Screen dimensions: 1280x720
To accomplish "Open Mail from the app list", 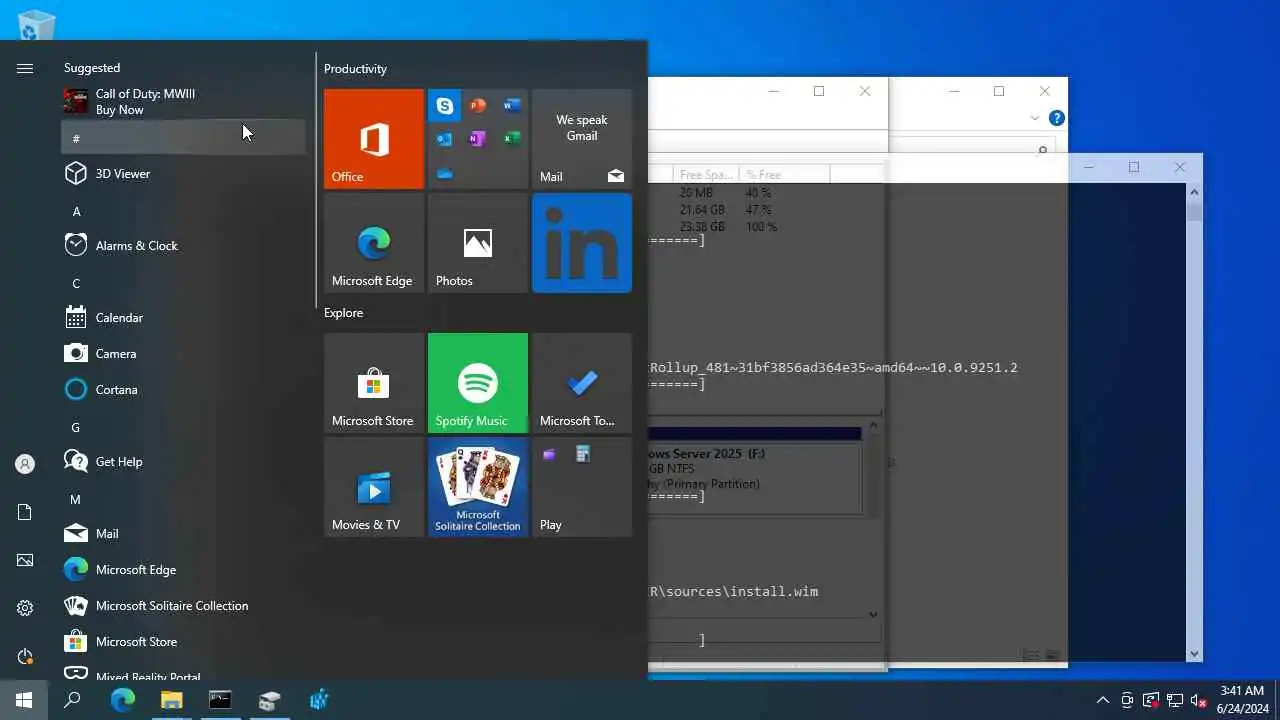I will 184,534.
